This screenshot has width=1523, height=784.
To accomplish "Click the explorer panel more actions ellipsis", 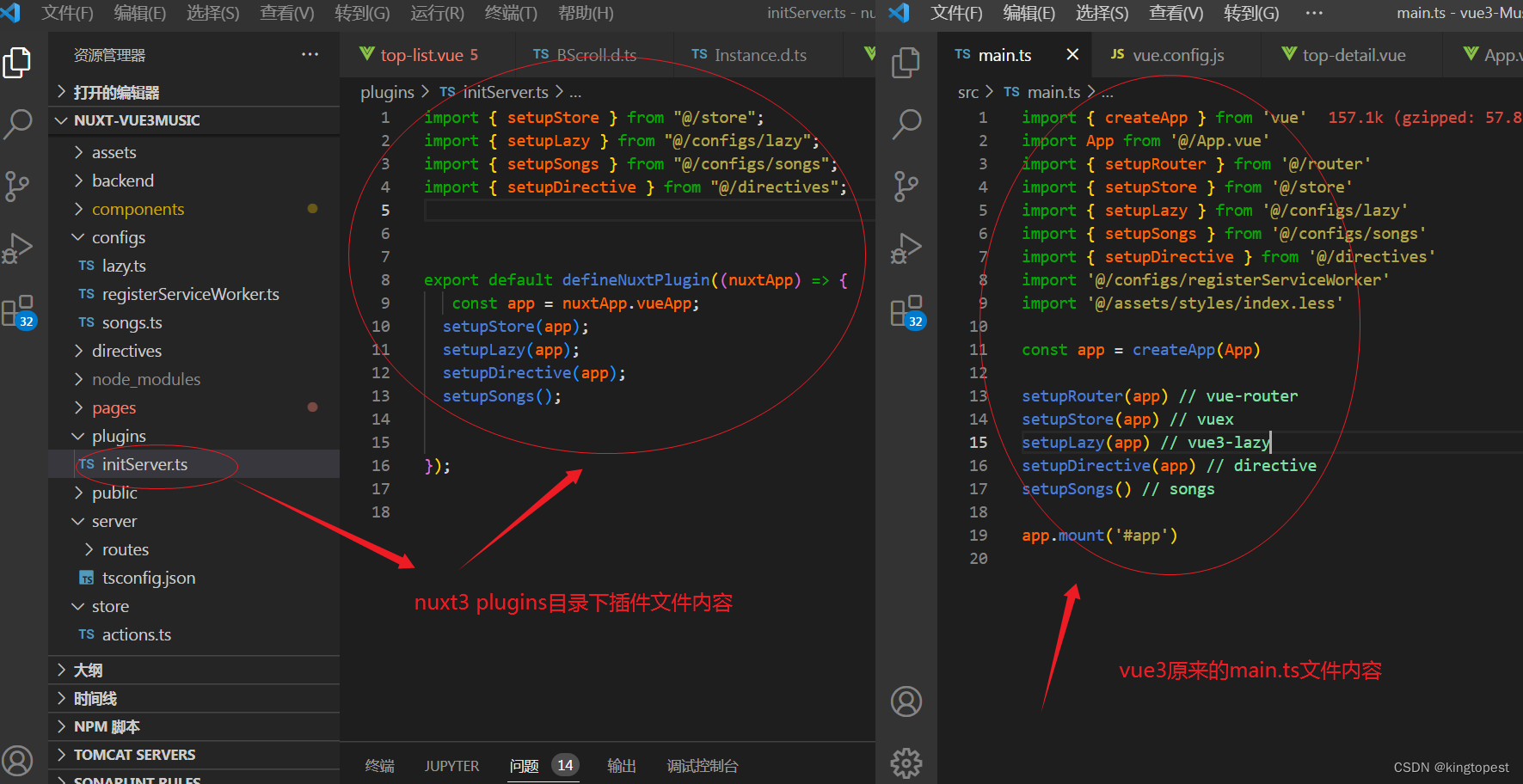I will click(310, 54).
